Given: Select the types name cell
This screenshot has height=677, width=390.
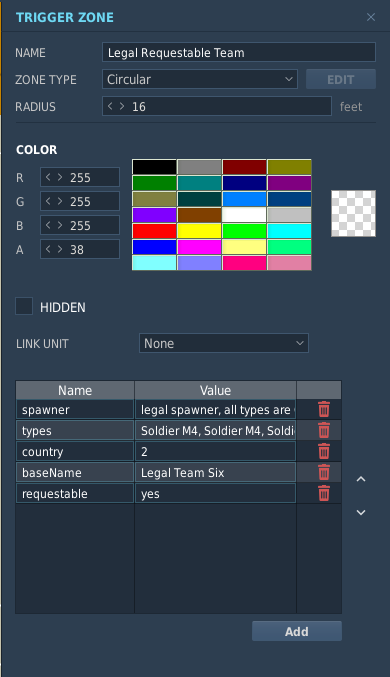Looking at the screenshot, I should (75, 430).
